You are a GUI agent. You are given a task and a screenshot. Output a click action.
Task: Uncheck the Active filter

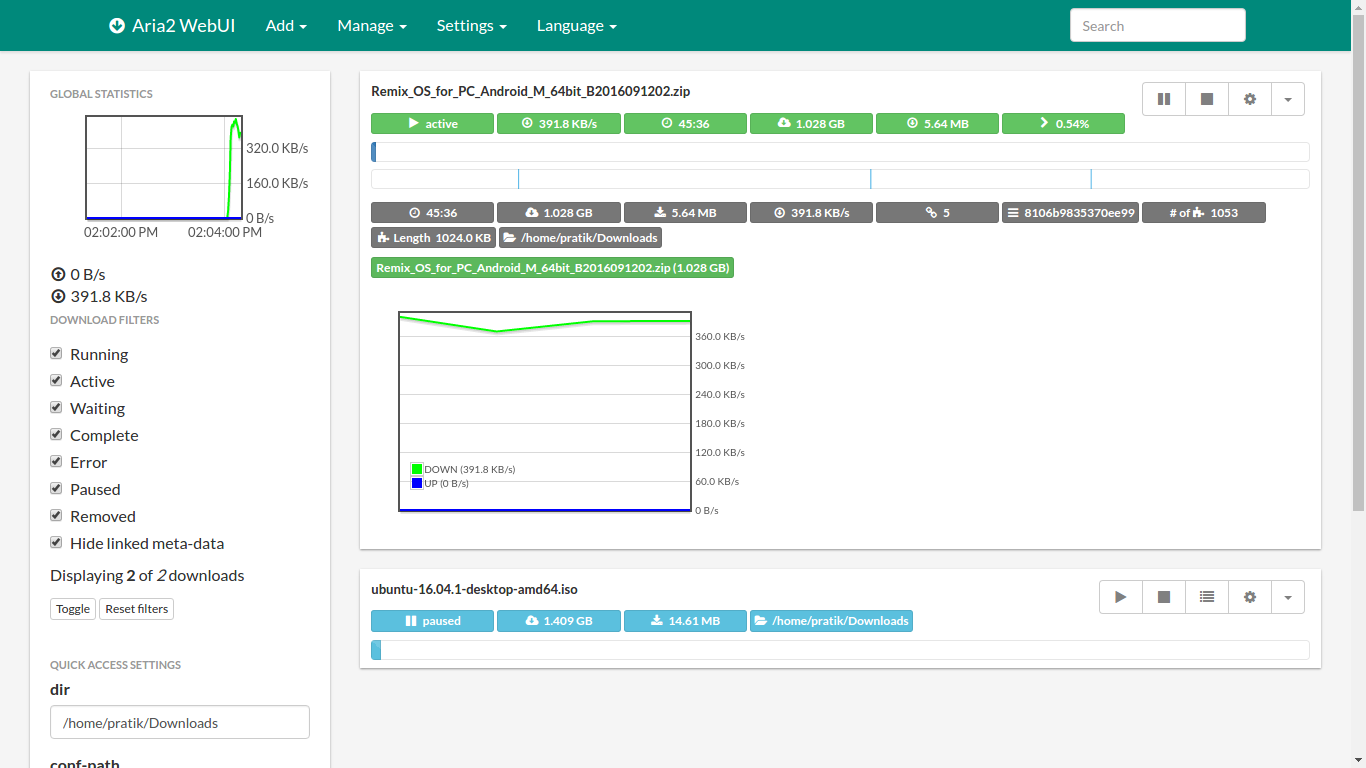tap(56, 380)
